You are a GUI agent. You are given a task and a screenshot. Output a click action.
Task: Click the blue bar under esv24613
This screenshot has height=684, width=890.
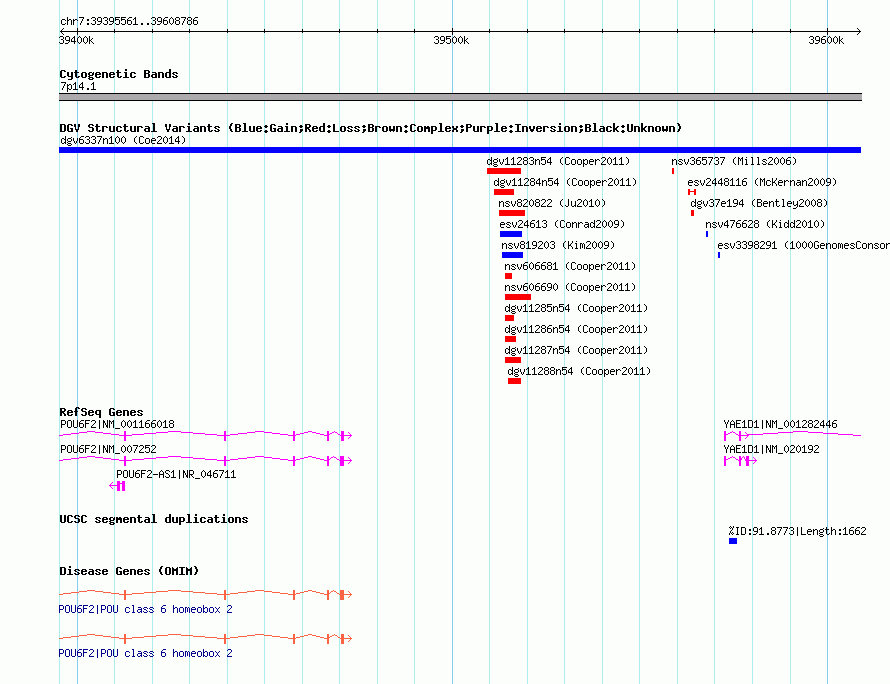511,234
